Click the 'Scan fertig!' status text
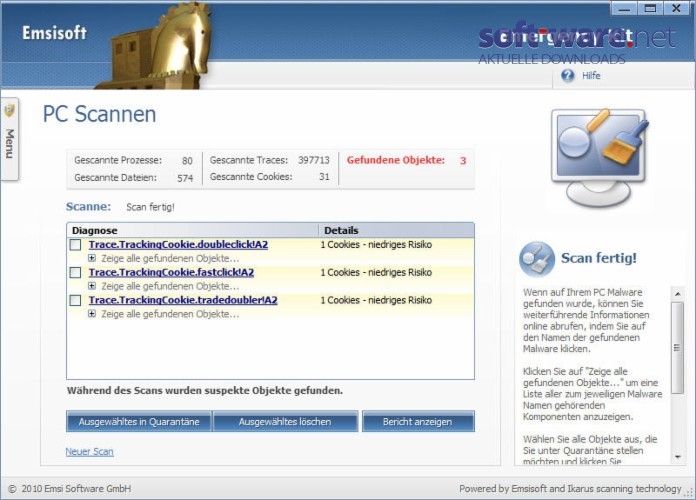This screenshot has width=696, height=500. click(x=150, y=207)
